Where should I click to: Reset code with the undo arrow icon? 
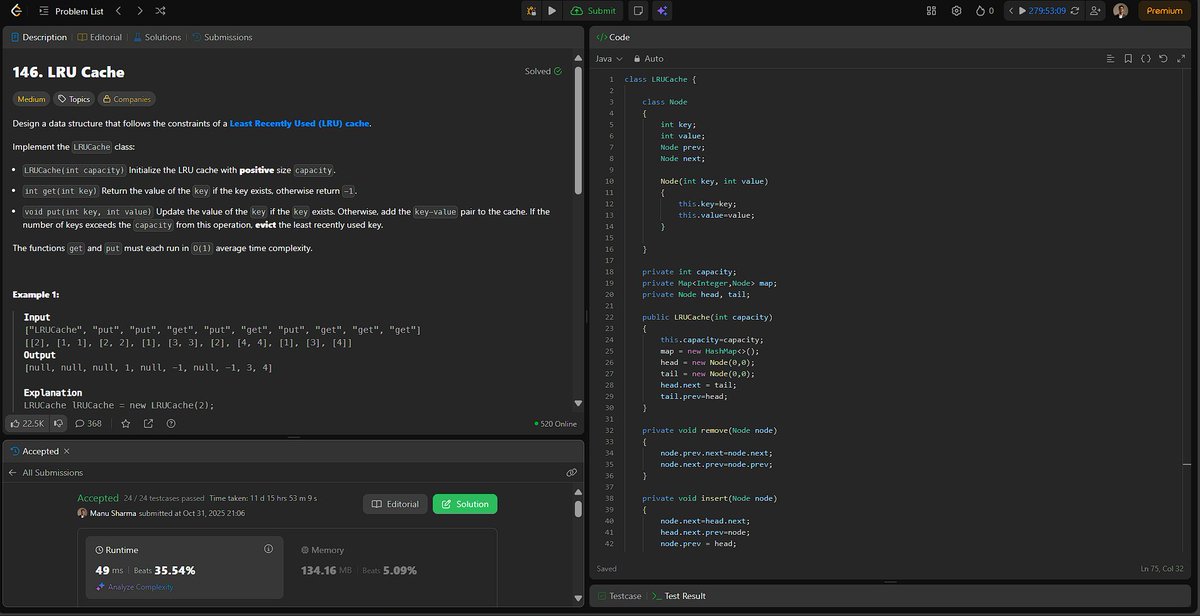1163,59
